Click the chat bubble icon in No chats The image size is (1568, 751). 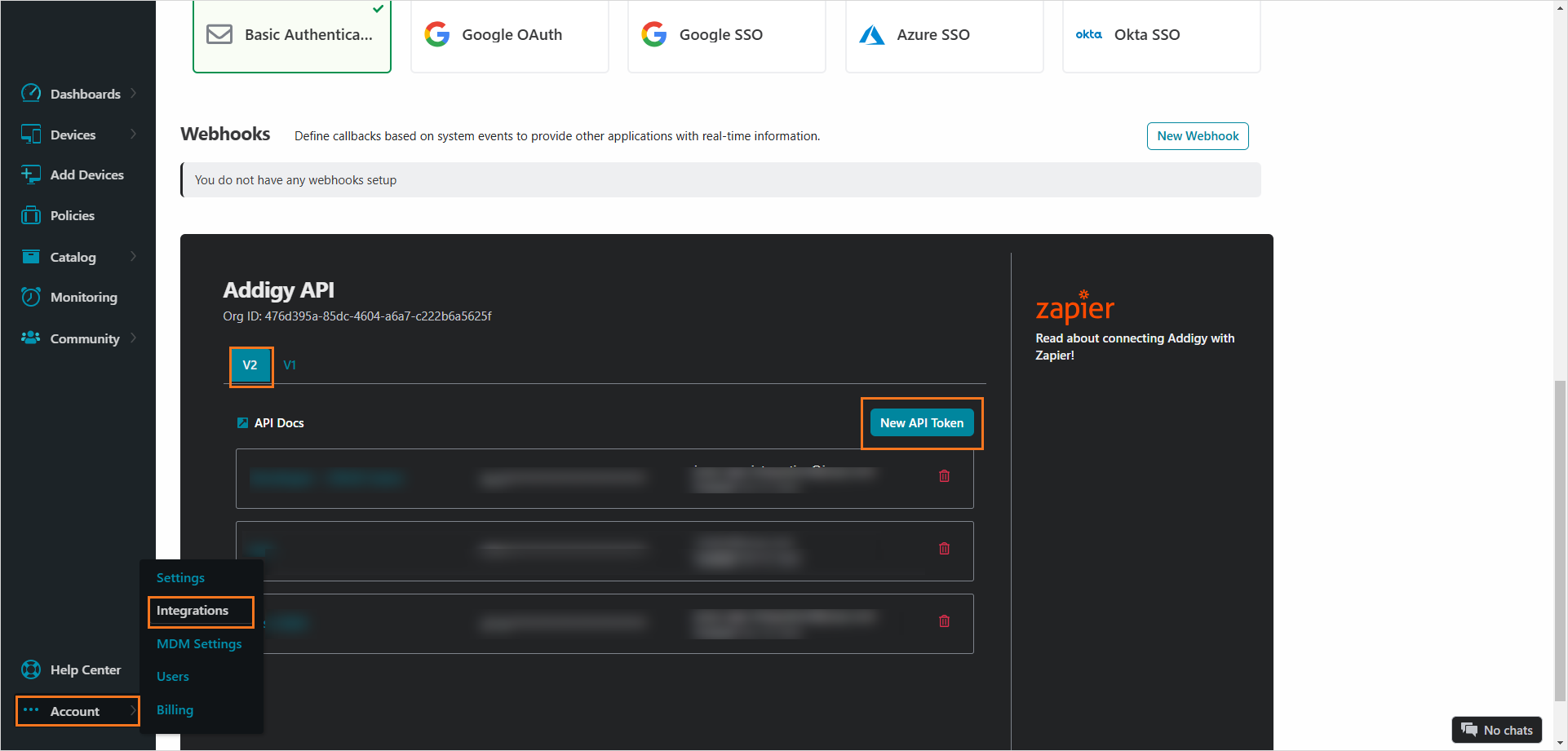click(x=1469, y=730)
